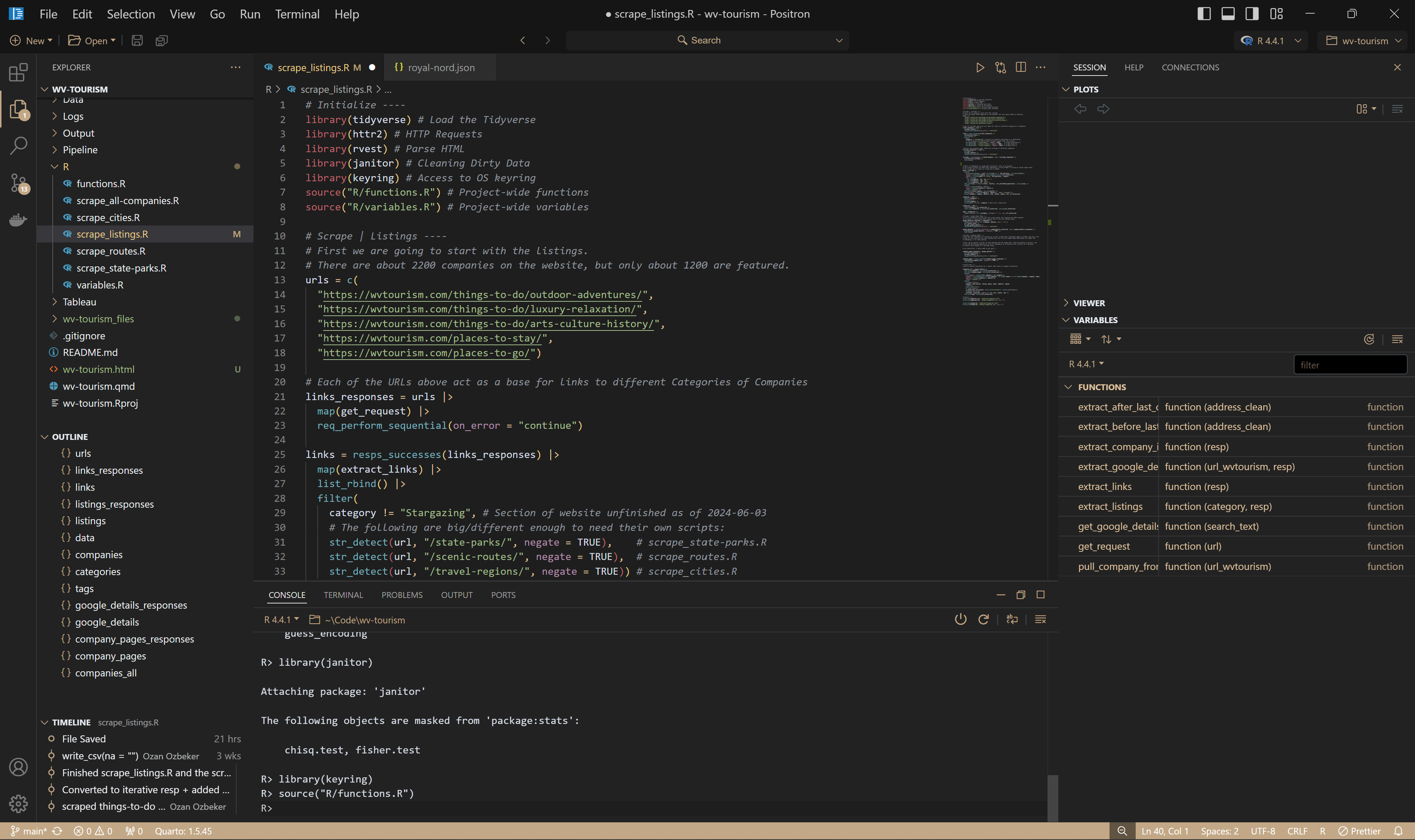Open the Docker view in activity bar
This screenshot has height=840, width=1415.
click(x=18, y=220)
